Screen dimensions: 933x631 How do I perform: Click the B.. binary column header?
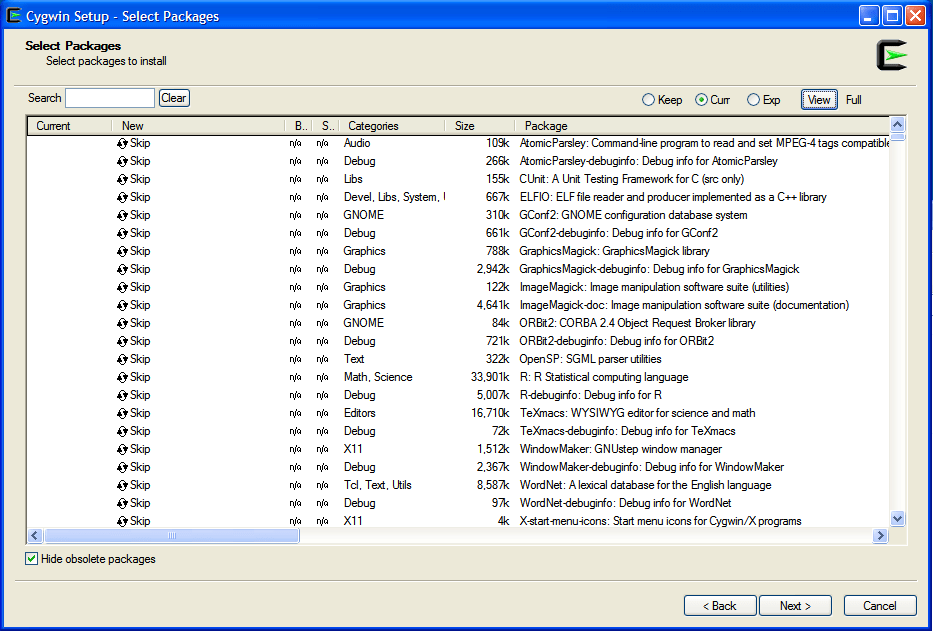point(299,126)
